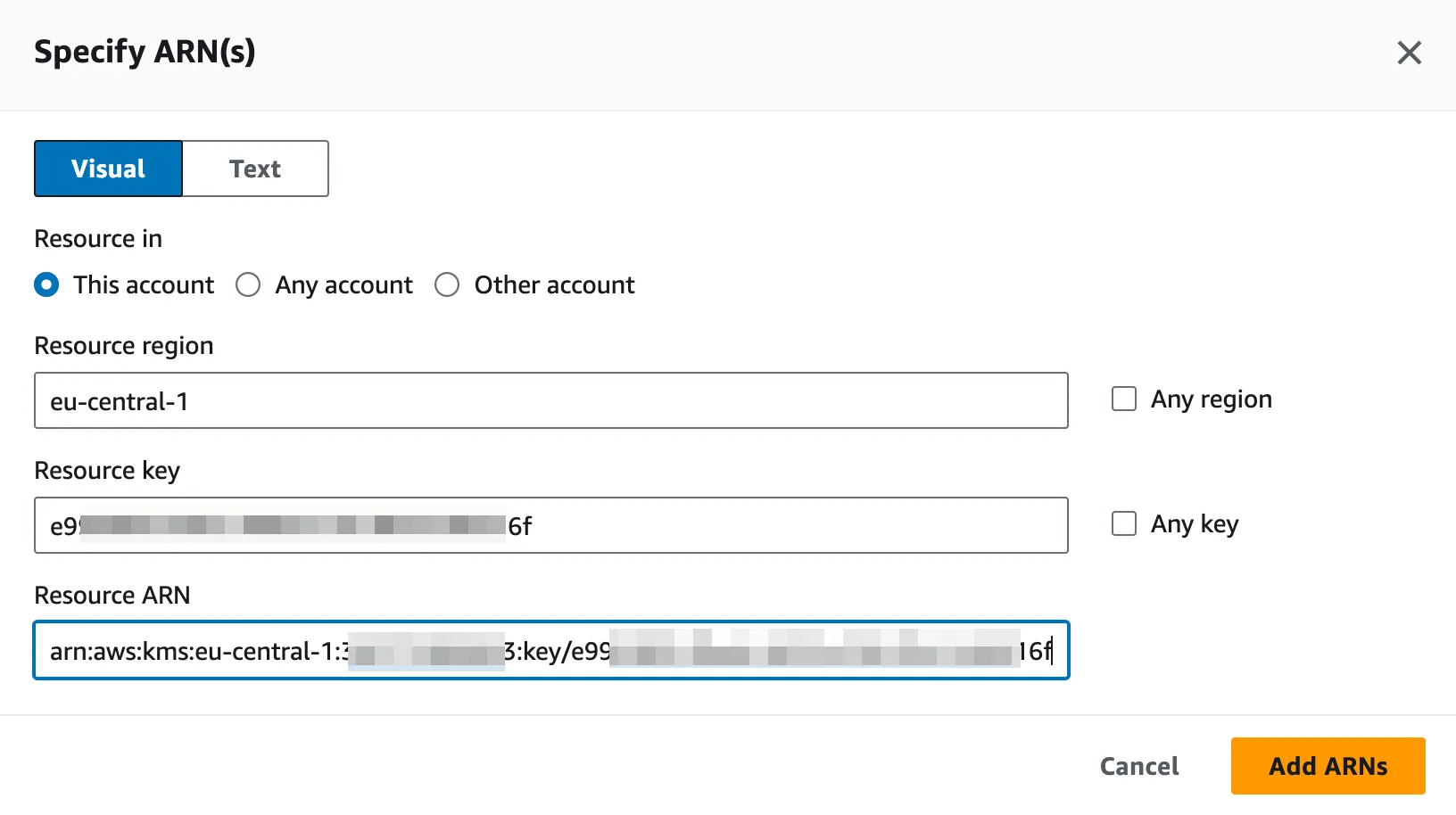Click the Resource in heading
This screenshot has height=815, width=1456.
(98, 239)
